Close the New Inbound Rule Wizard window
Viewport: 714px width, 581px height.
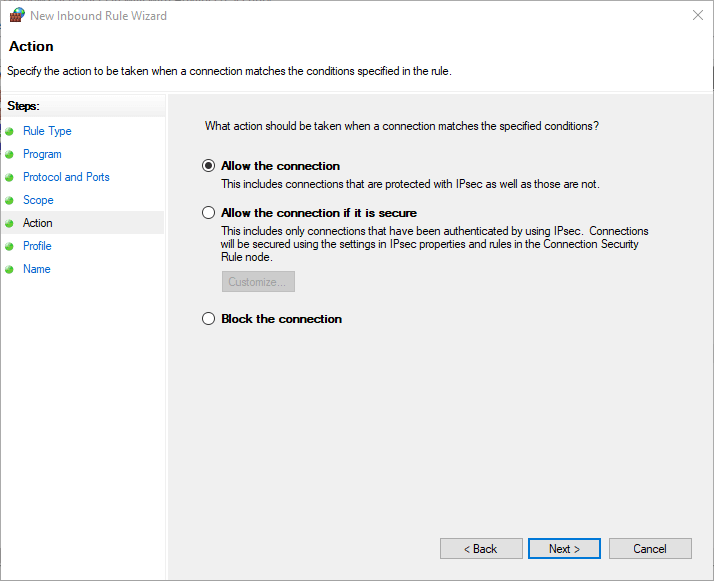coord(695,15)
